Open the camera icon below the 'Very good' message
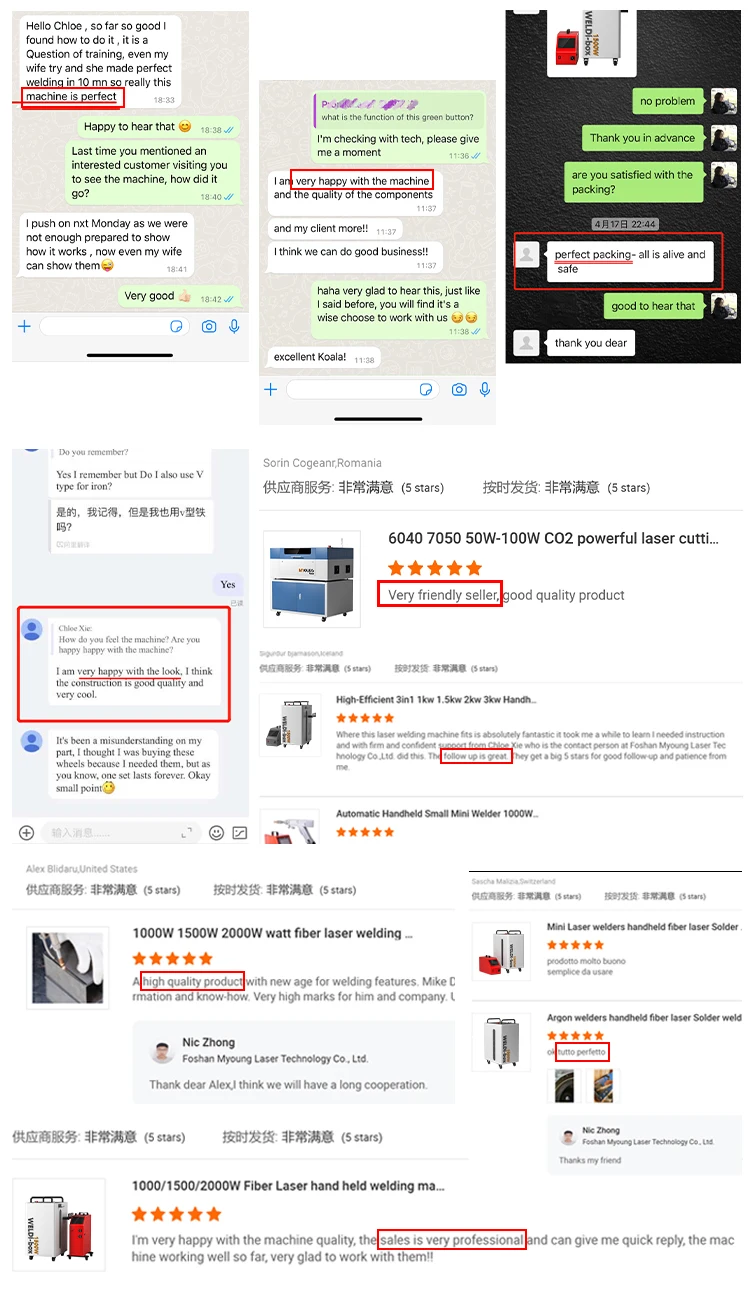Viewport: 750px width, 1314px height. tap(209, 326)
